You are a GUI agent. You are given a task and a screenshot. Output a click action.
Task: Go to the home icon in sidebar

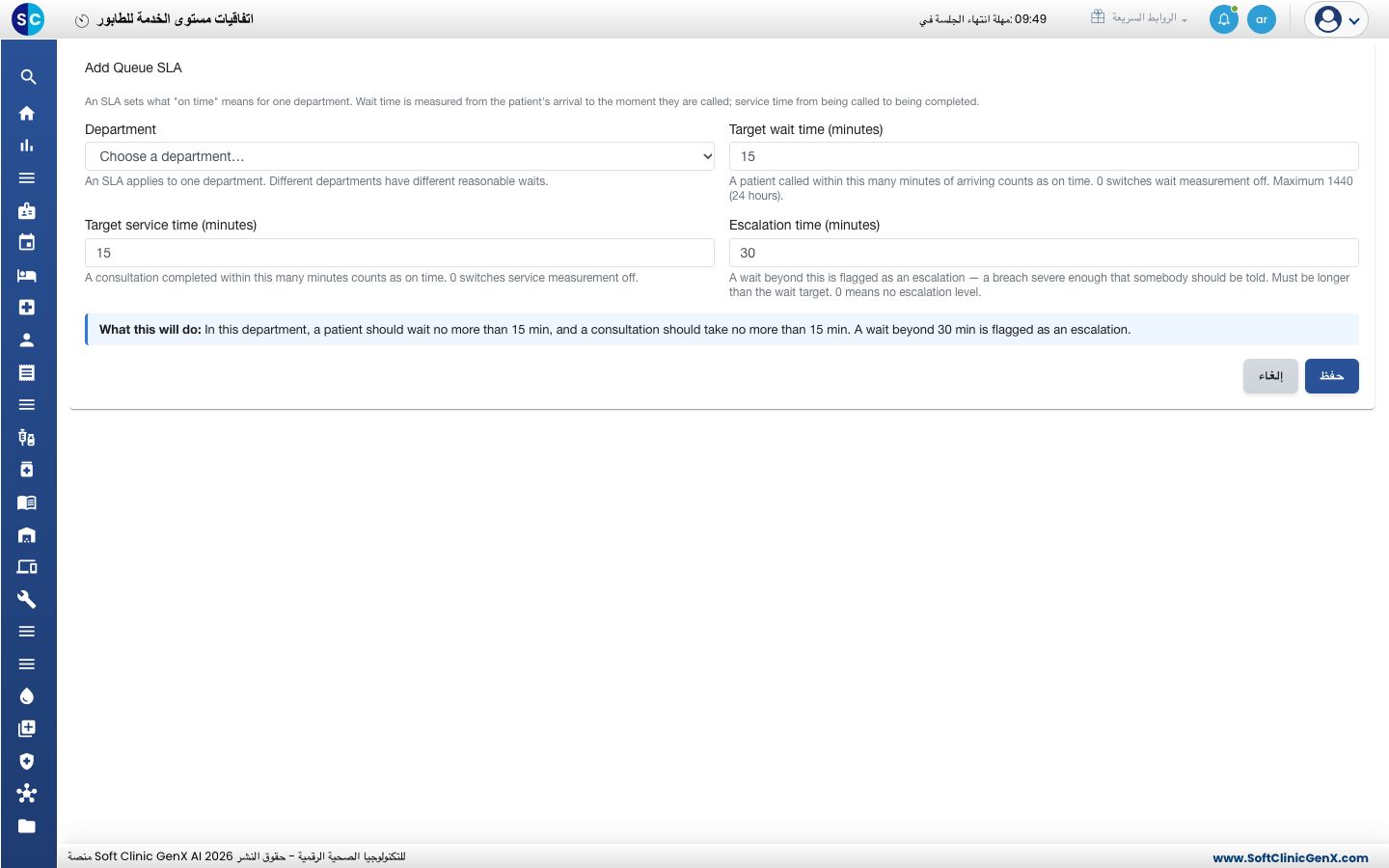pos(27,113)
